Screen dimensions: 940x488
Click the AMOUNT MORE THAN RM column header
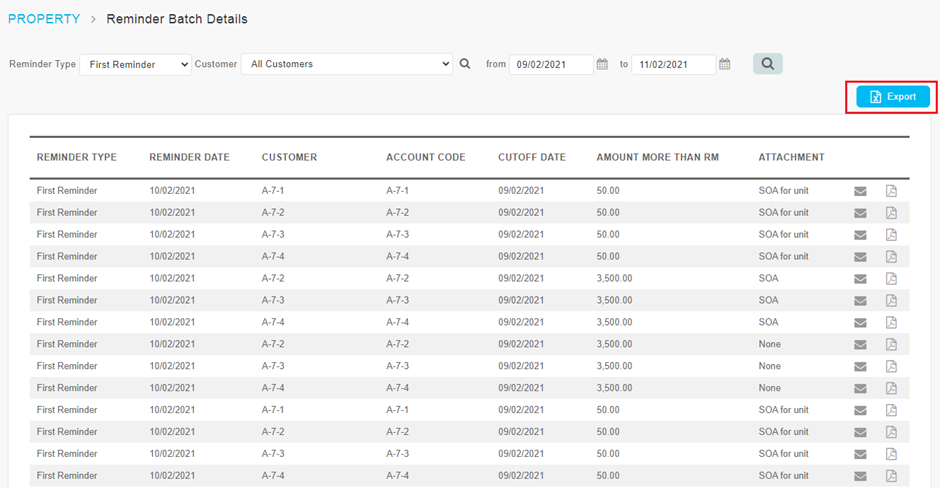click(657, 157)
